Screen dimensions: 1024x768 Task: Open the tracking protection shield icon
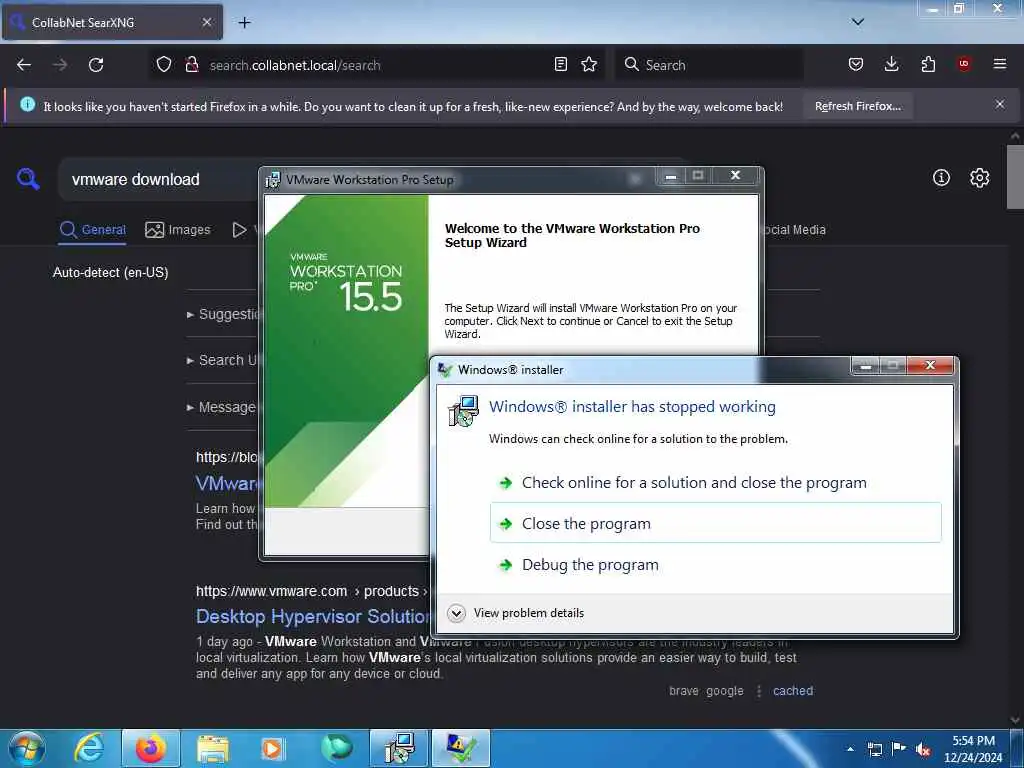(163, 65)
